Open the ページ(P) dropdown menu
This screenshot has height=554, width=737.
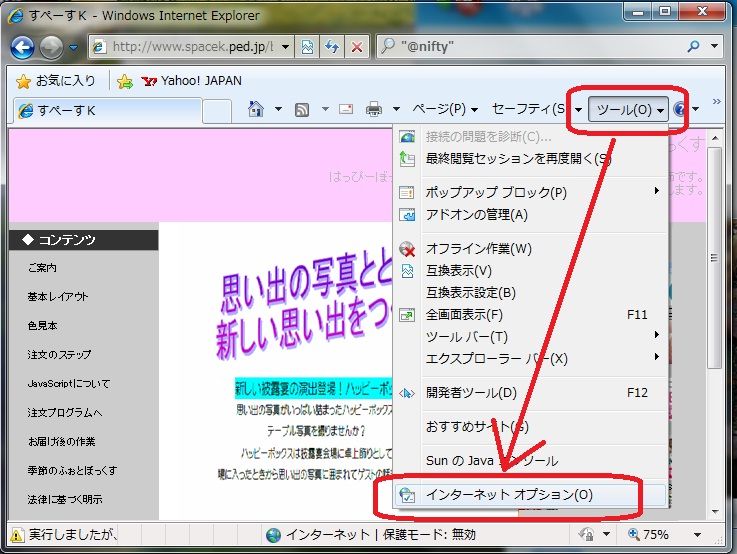coord(444,109)
